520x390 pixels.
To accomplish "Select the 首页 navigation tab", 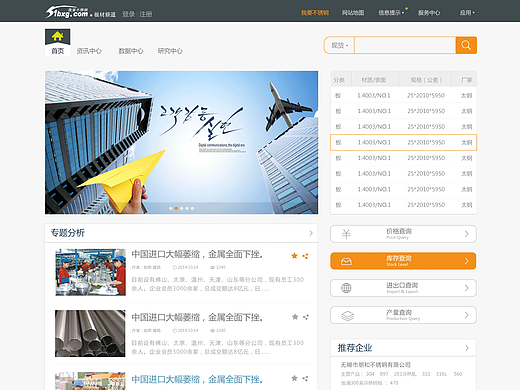I will pos(58,51).
